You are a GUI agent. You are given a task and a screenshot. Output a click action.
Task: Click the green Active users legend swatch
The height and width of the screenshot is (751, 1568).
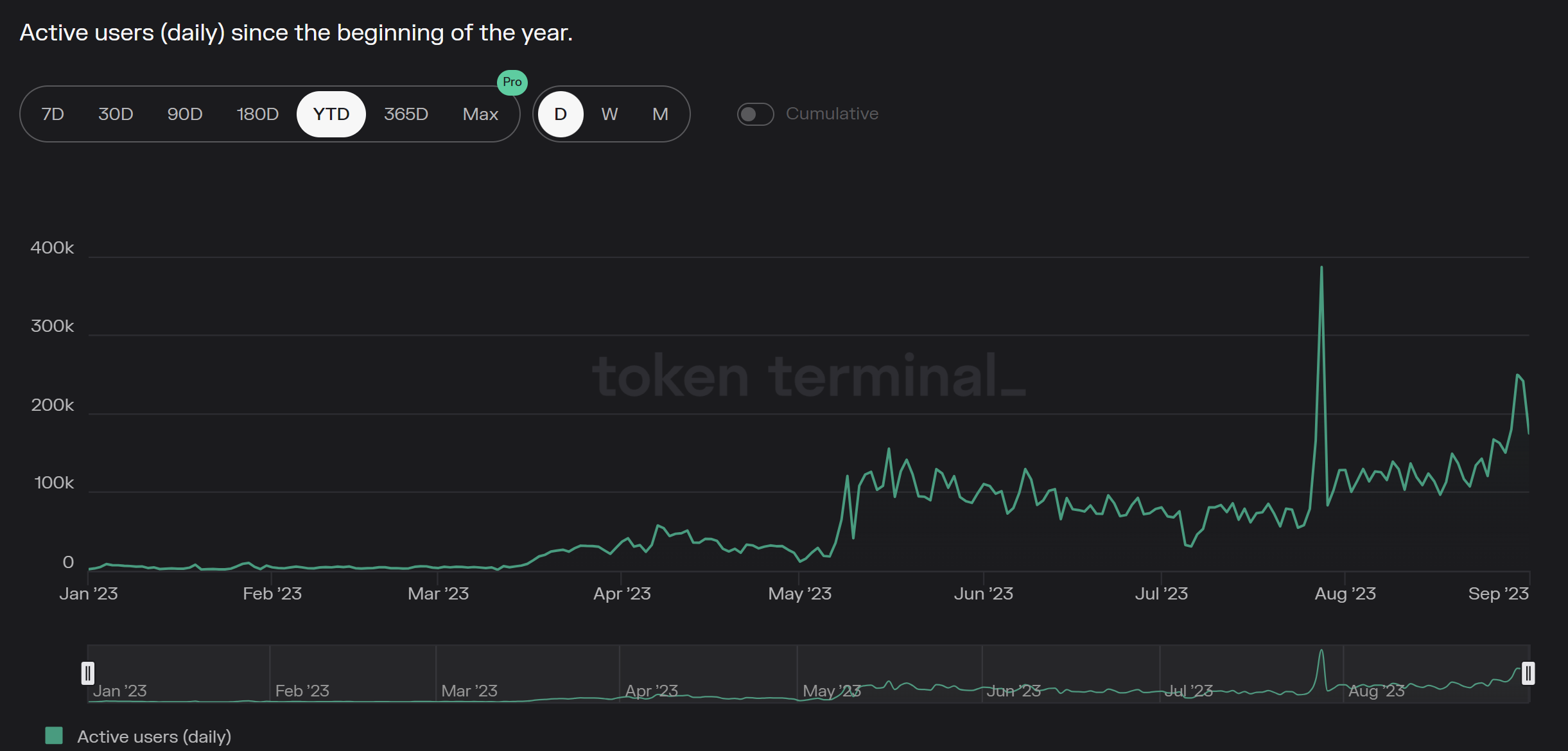54,736
